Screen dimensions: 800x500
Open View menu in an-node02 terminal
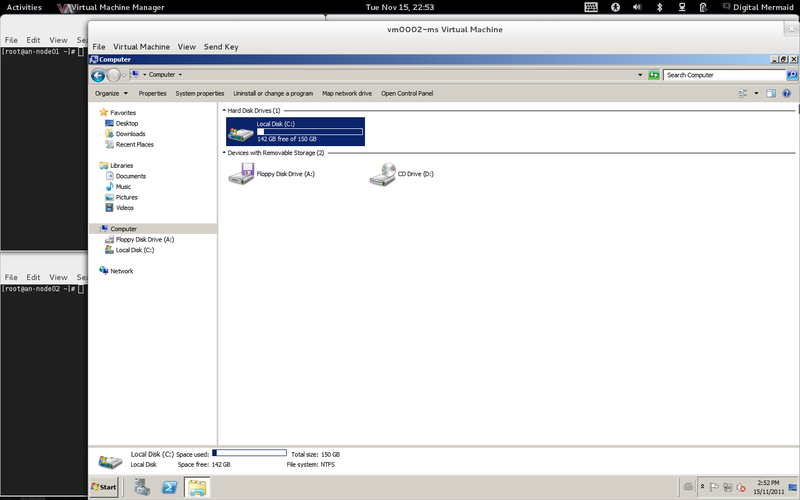click(58, 277)
